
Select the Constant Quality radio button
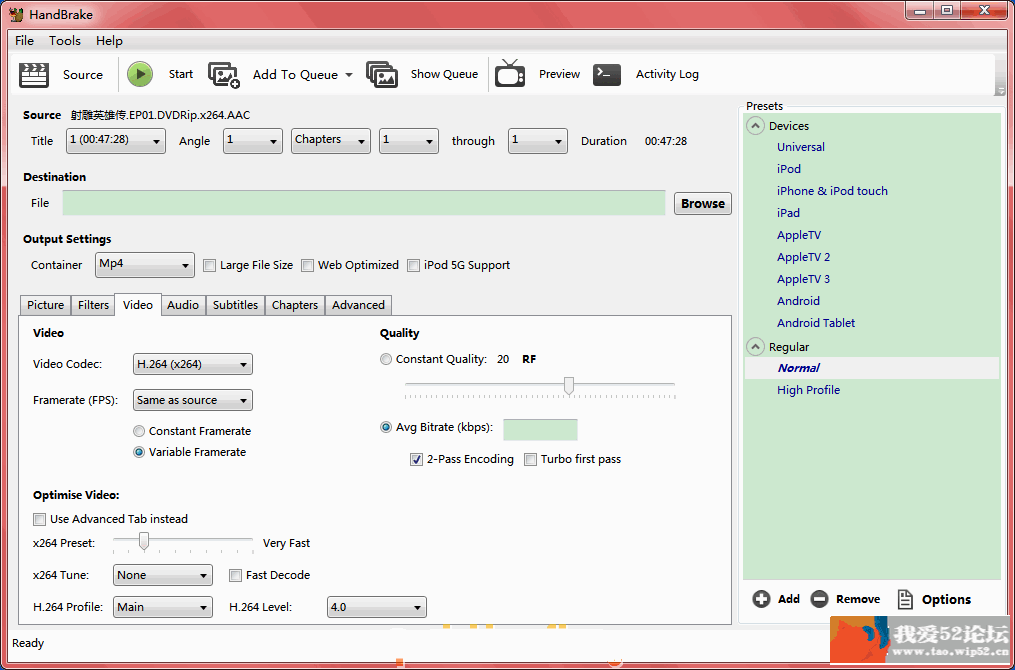386,359
